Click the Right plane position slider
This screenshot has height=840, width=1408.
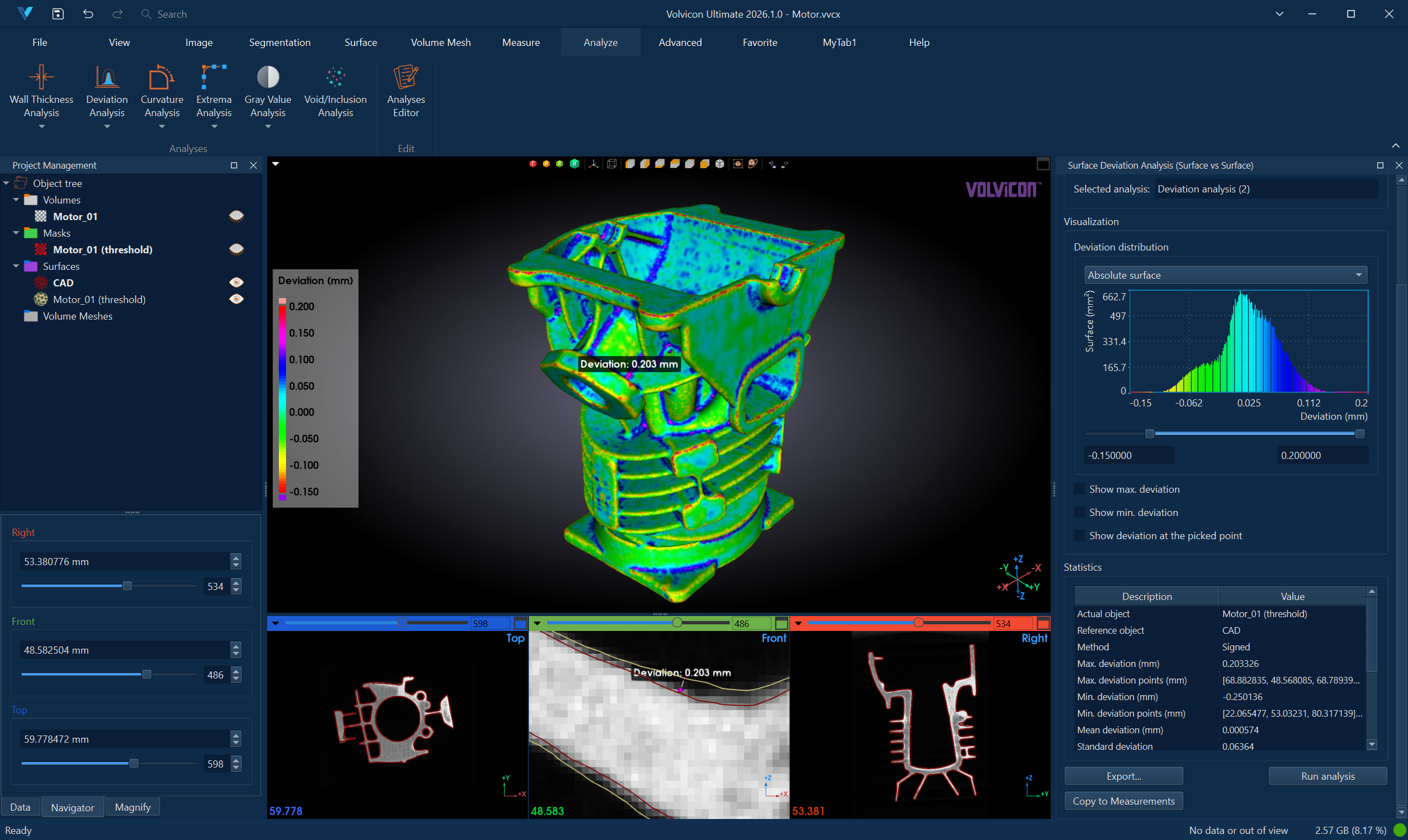(127, 586)
